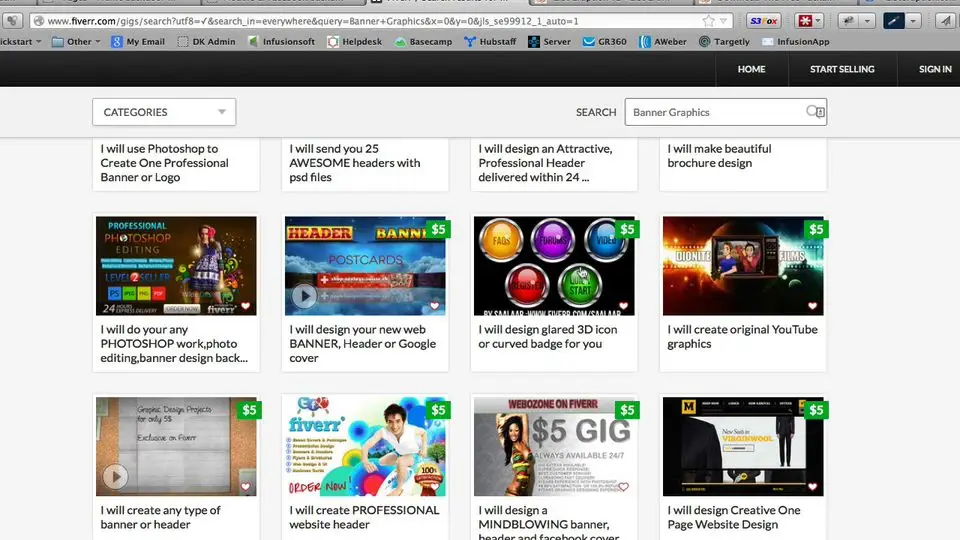The height and width of the screenshot is (540, 960).
Task: Favorite the Photoshop Editing gig with its heart
Action: pos(246,306)
